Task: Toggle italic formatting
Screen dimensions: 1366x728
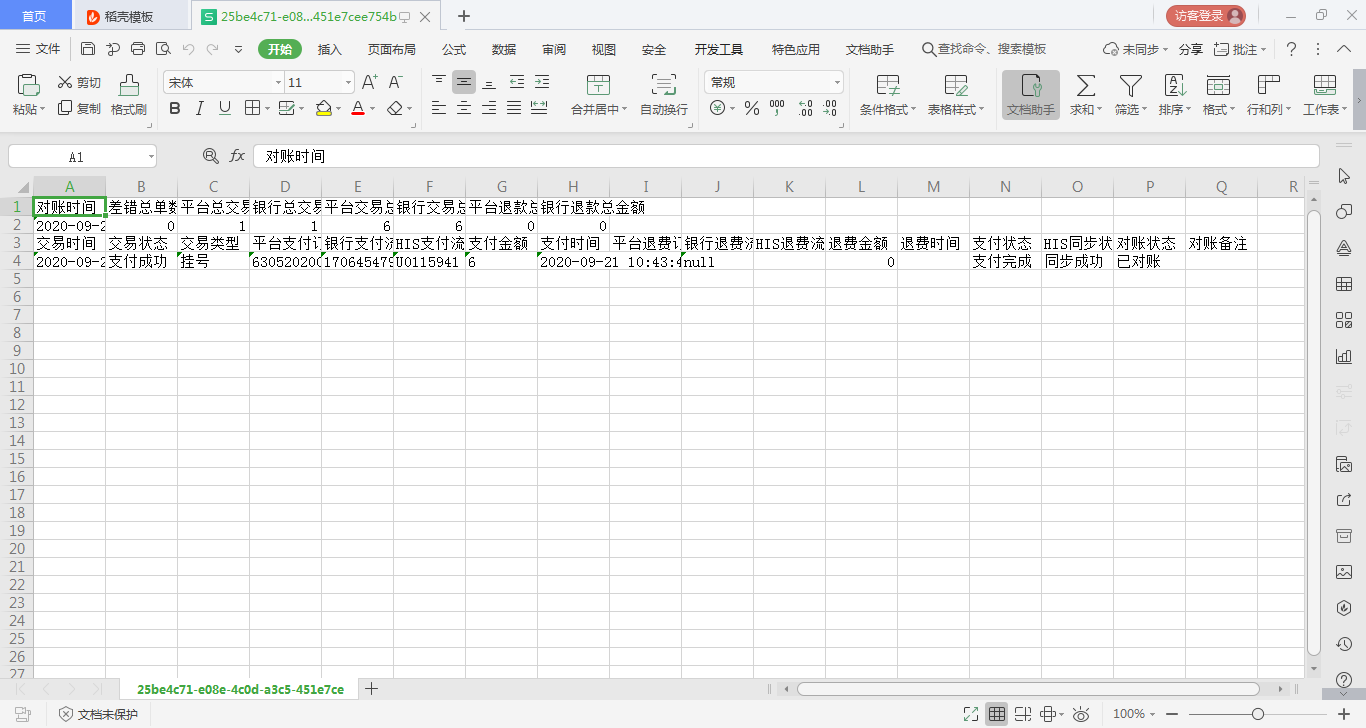Action: coord(199,107)
